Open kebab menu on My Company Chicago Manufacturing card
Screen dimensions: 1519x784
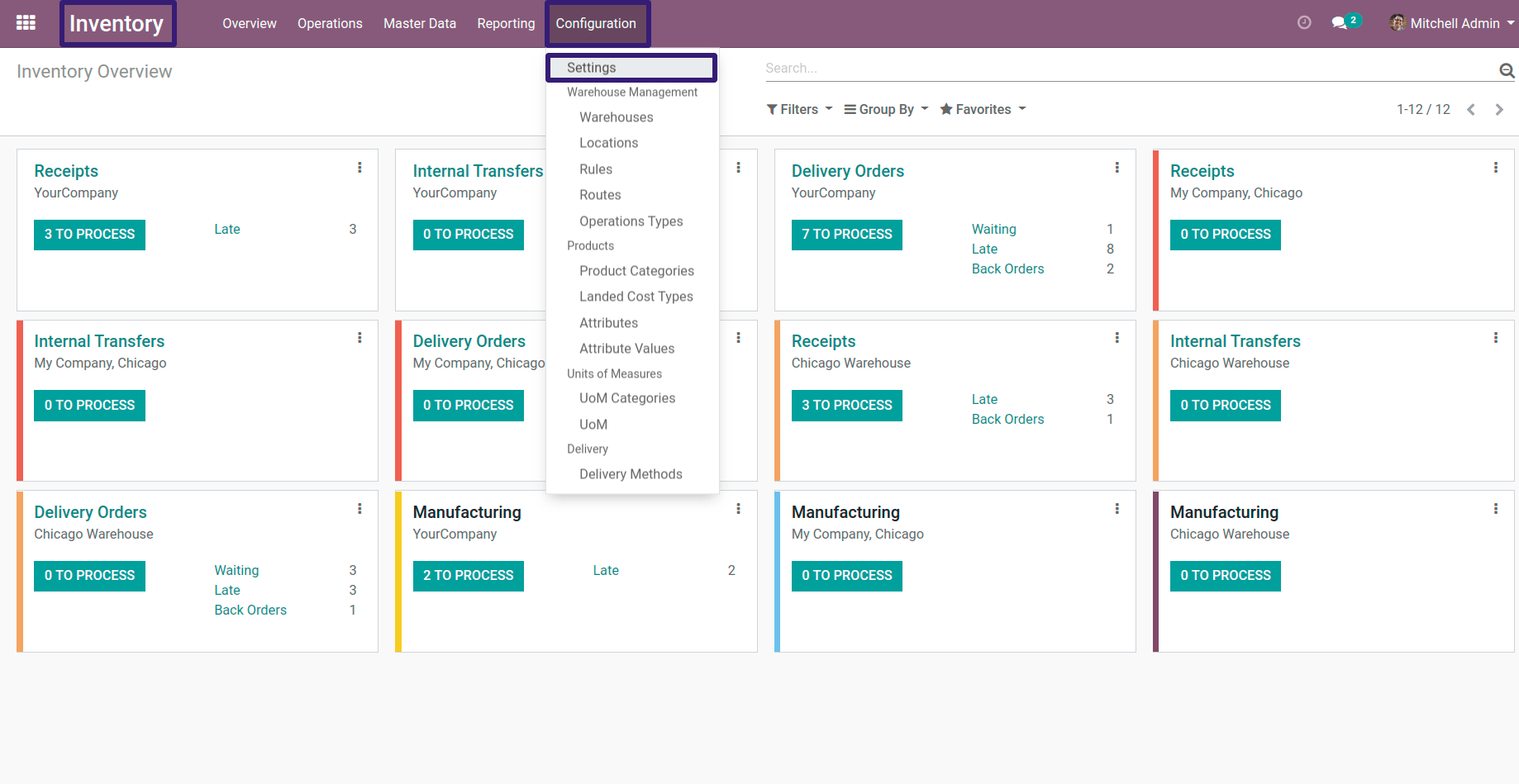[1117, 509]
